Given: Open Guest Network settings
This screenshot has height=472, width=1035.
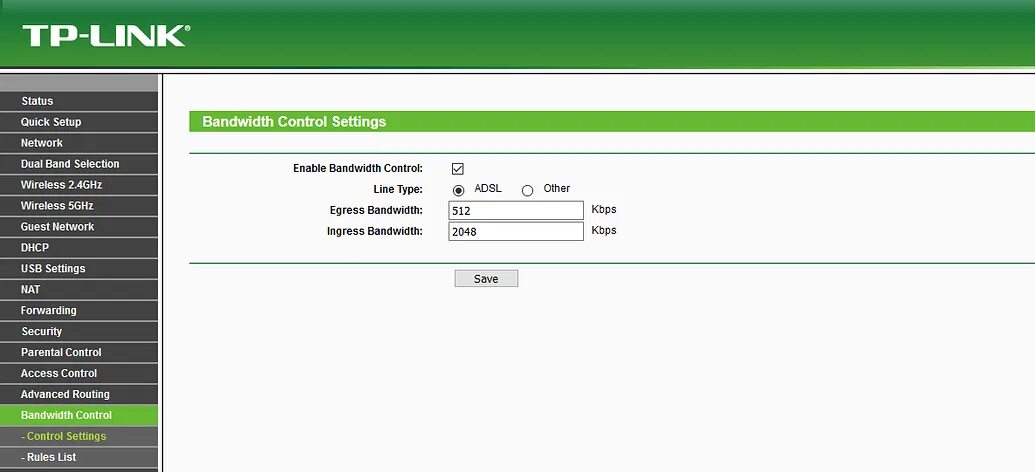Looking at the screenshot, I should click(x=79, y=226).
